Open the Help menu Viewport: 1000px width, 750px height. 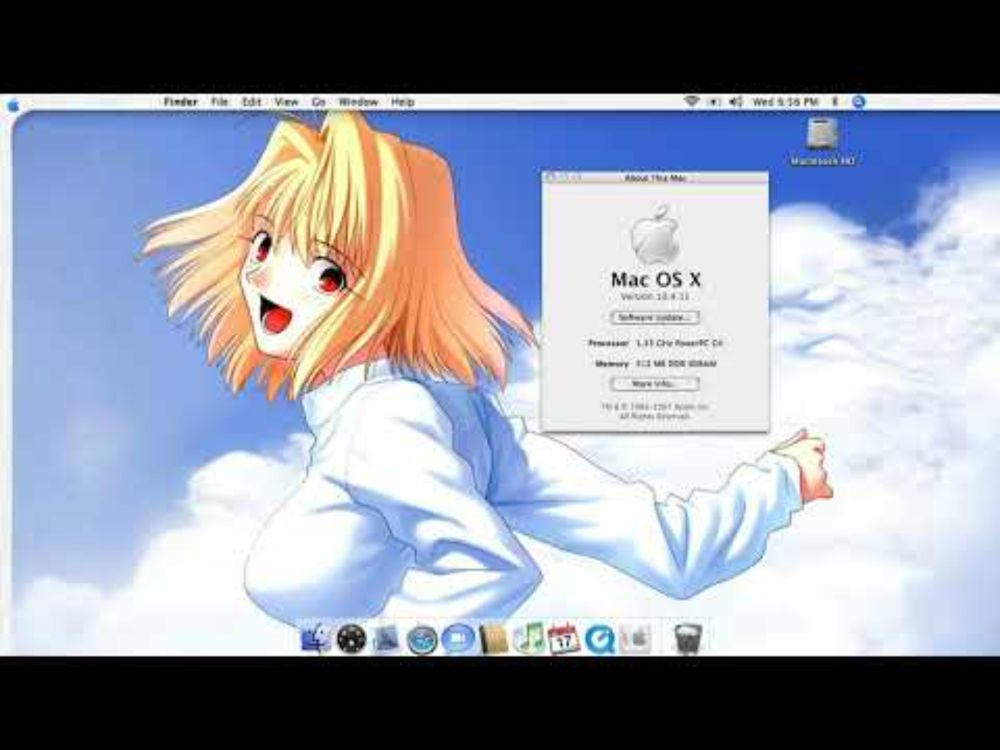(402, 102)
